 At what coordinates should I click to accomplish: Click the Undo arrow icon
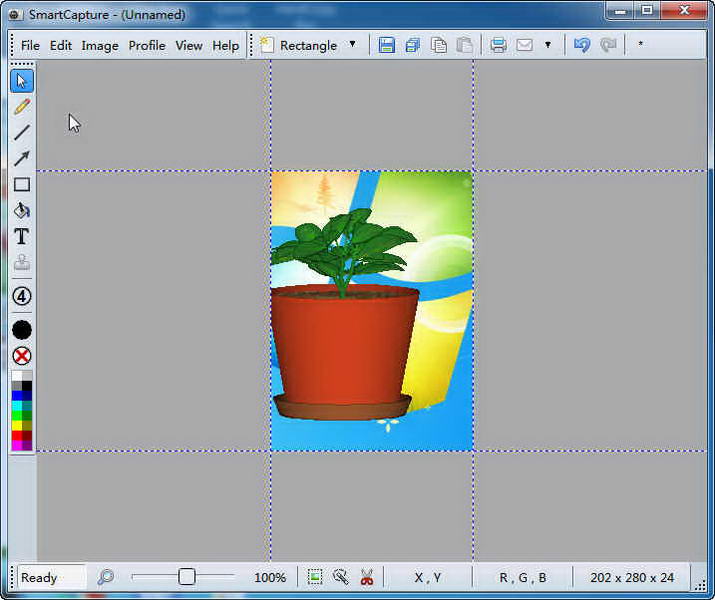582,45
